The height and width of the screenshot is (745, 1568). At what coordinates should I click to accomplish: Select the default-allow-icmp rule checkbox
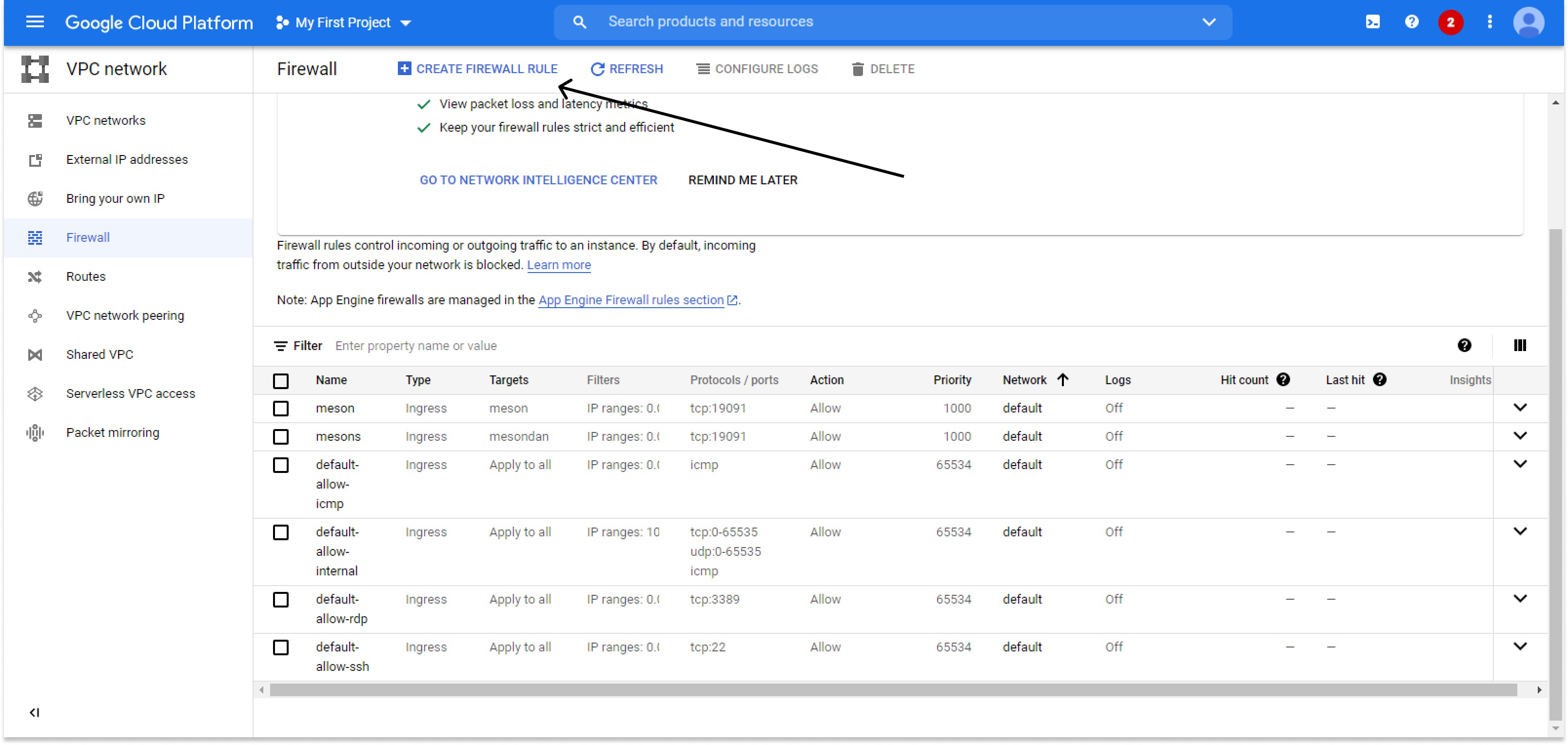(281, 465)
